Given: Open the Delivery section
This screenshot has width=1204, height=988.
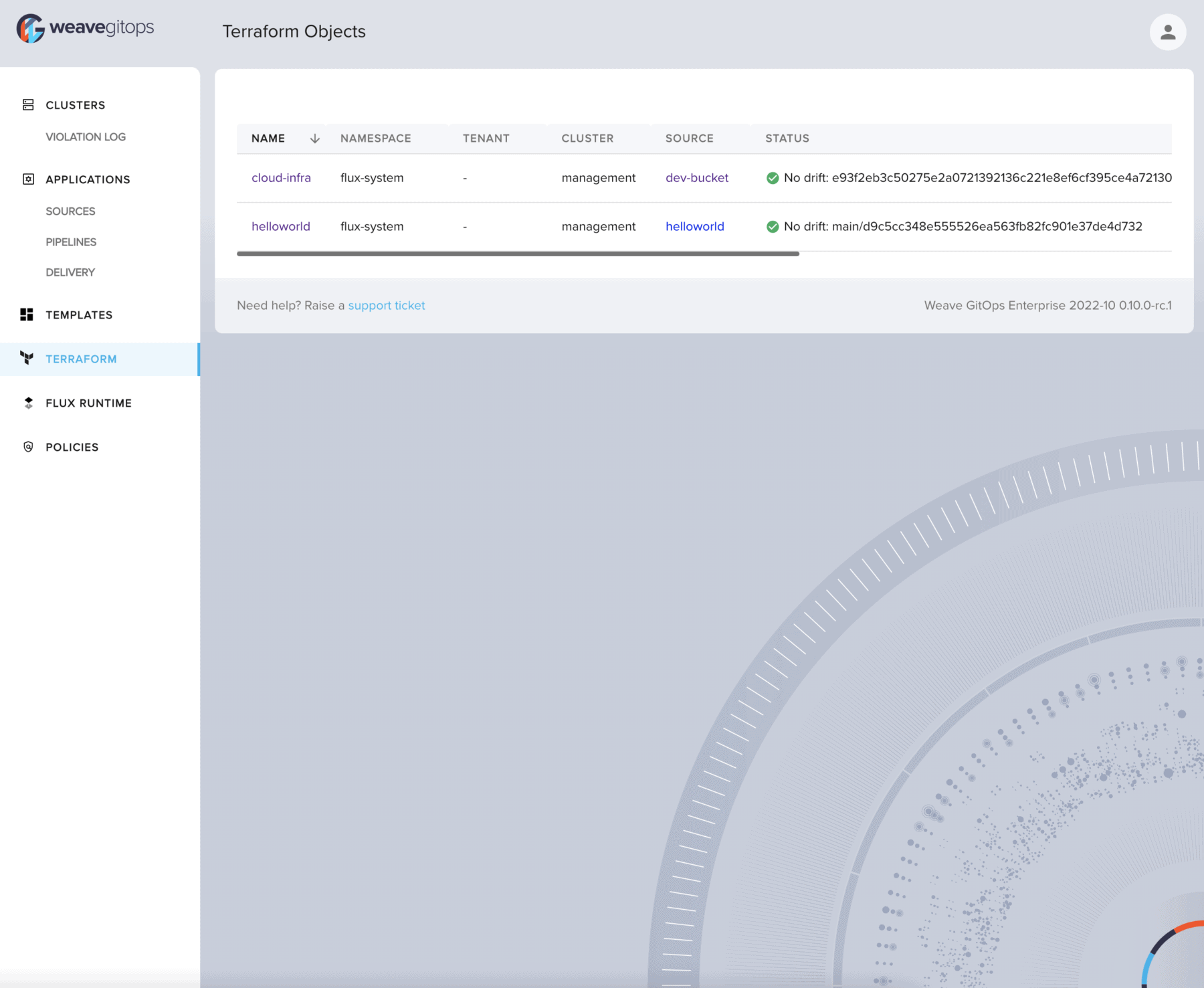Looking at the screenshot, I should click(x=70, y=272).
